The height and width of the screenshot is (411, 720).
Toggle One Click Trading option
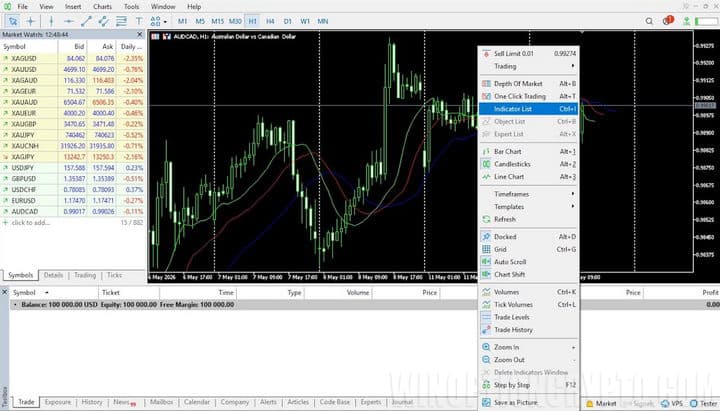pyautogui.click(x=529, y=96)
